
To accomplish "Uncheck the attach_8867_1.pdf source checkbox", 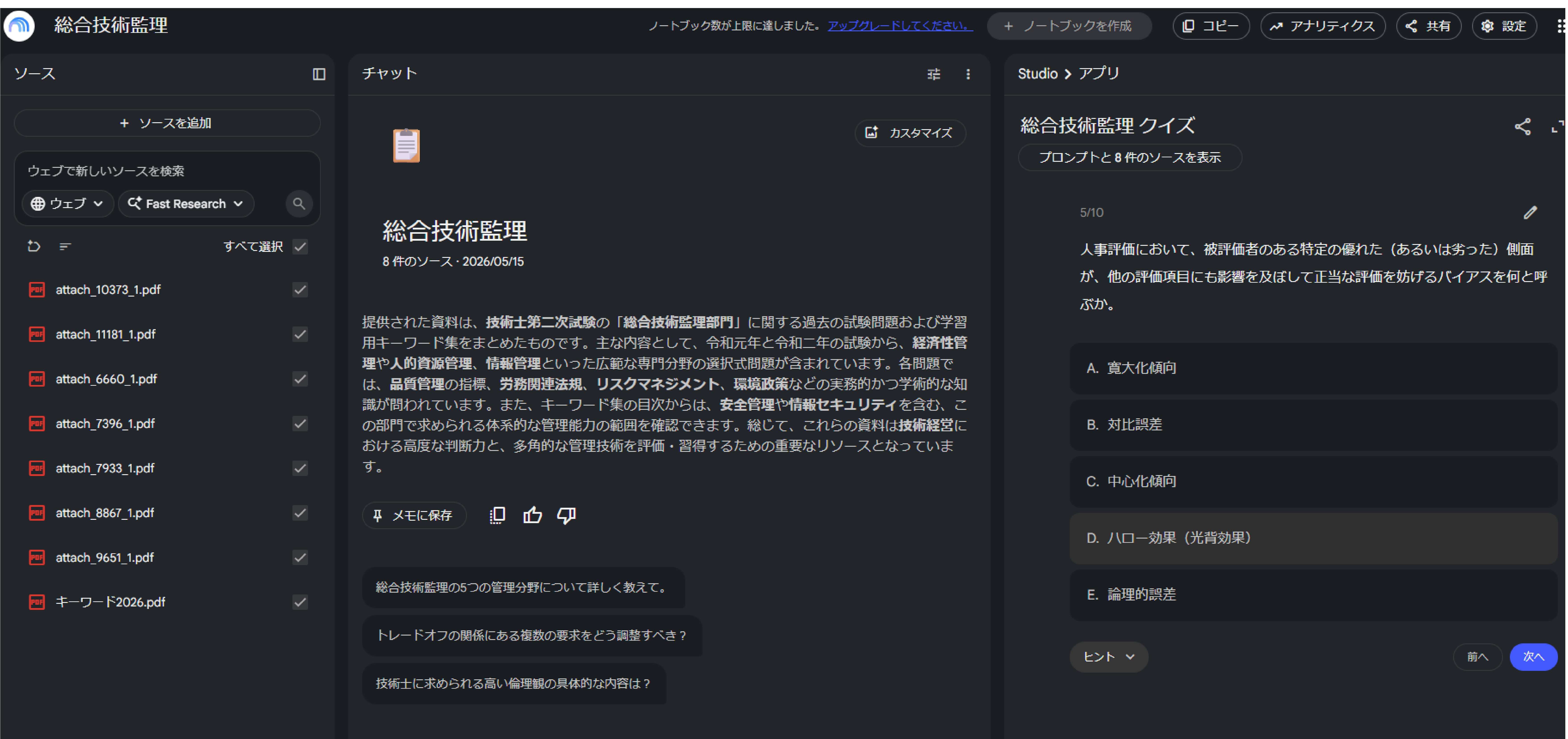I will click(x=300, y=513).
